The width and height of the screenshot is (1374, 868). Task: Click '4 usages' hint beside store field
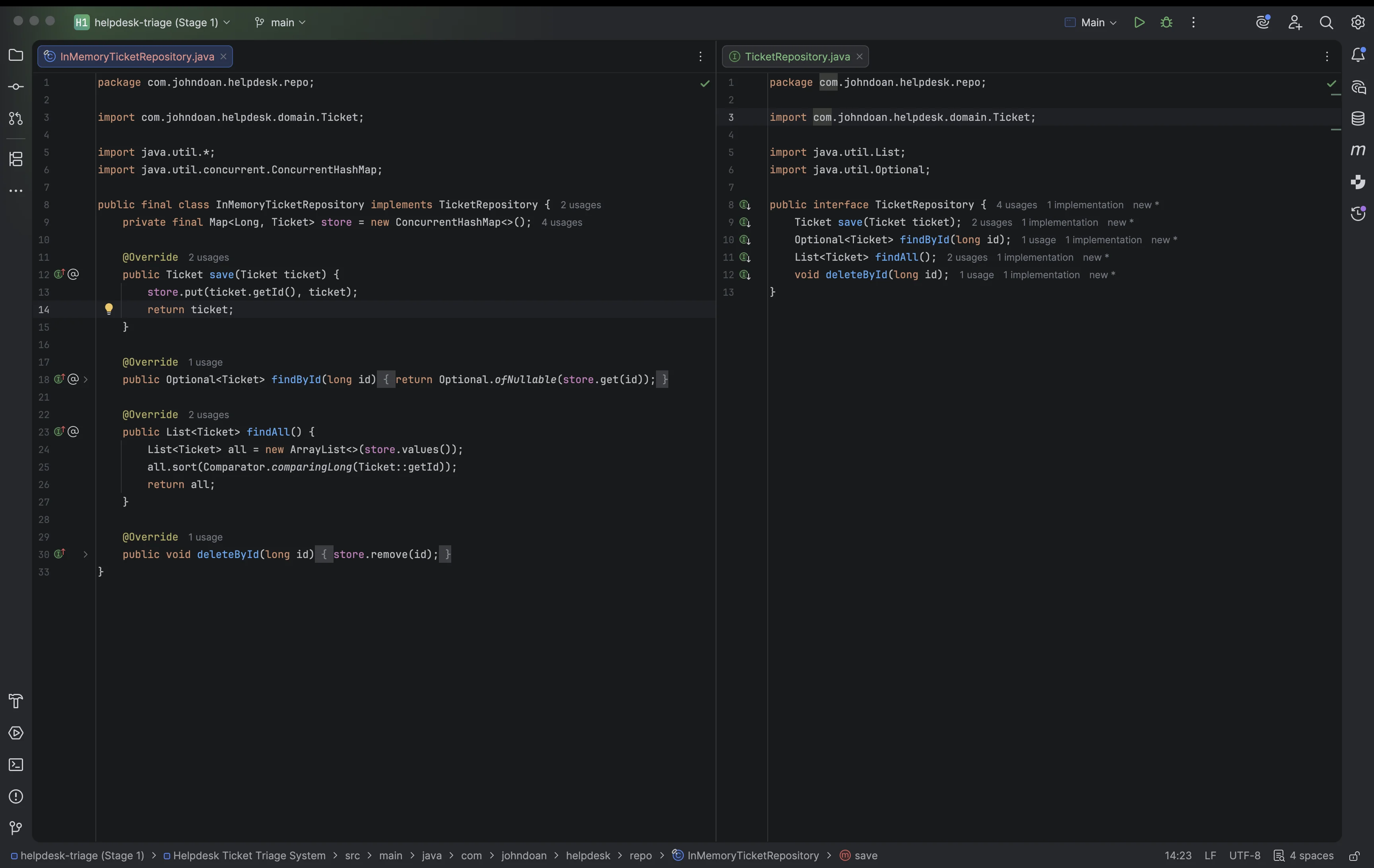click(x=561, y=223)
